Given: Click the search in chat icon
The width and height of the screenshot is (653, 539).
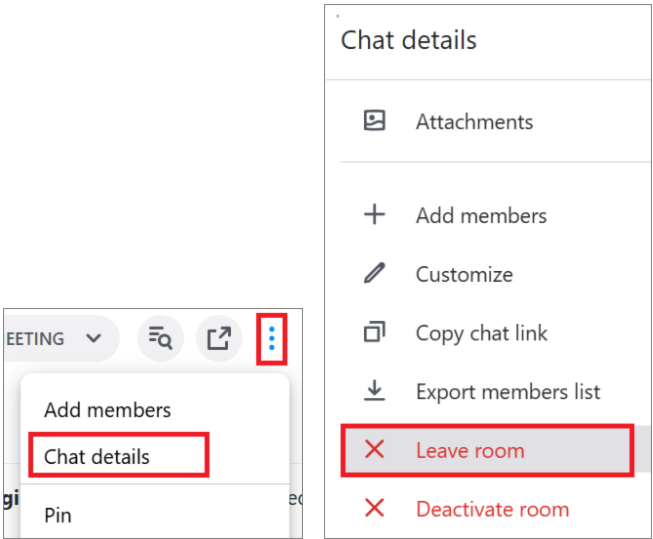Looking at the screenshot, I should 160,339.
